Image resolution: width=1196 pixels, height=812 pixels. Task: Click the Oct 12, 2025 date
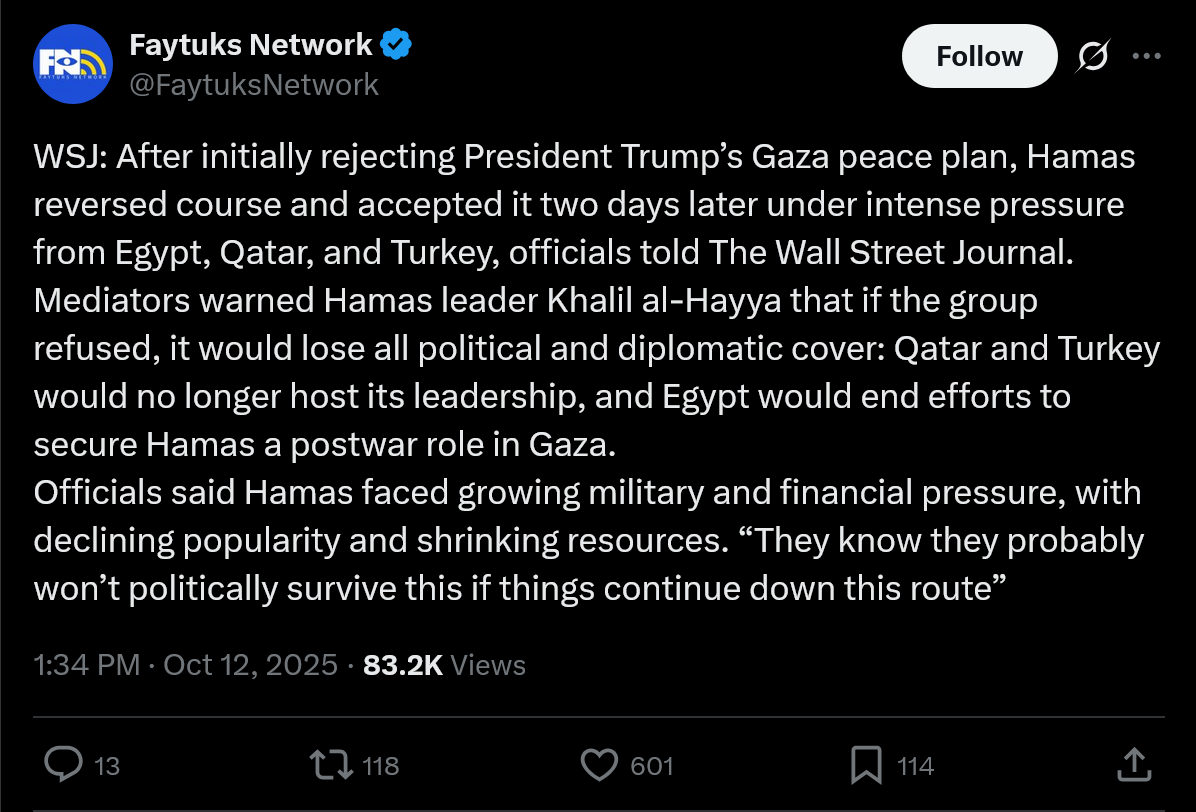250,665
